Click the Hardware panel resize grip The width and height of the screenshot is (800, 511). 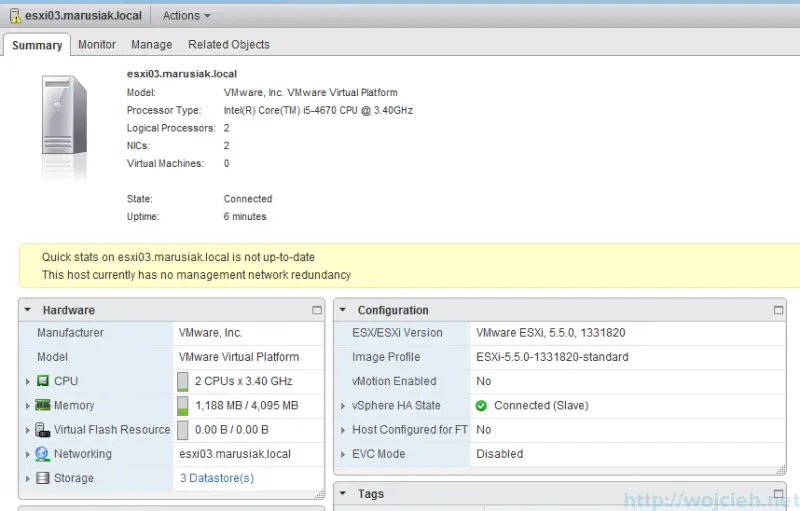click(320, 494)
